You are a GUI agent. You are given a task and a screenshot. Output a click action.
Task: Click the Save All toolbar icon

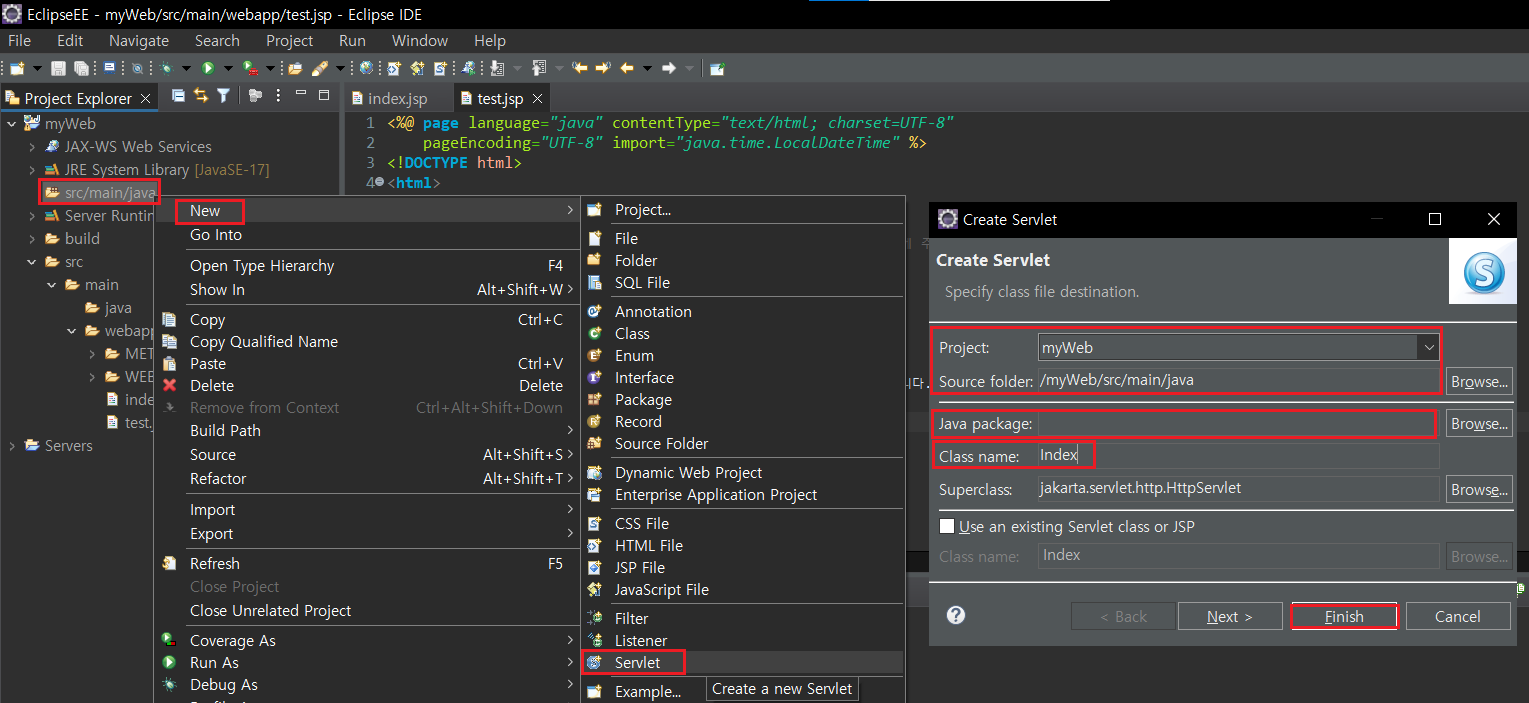[81, 68]
